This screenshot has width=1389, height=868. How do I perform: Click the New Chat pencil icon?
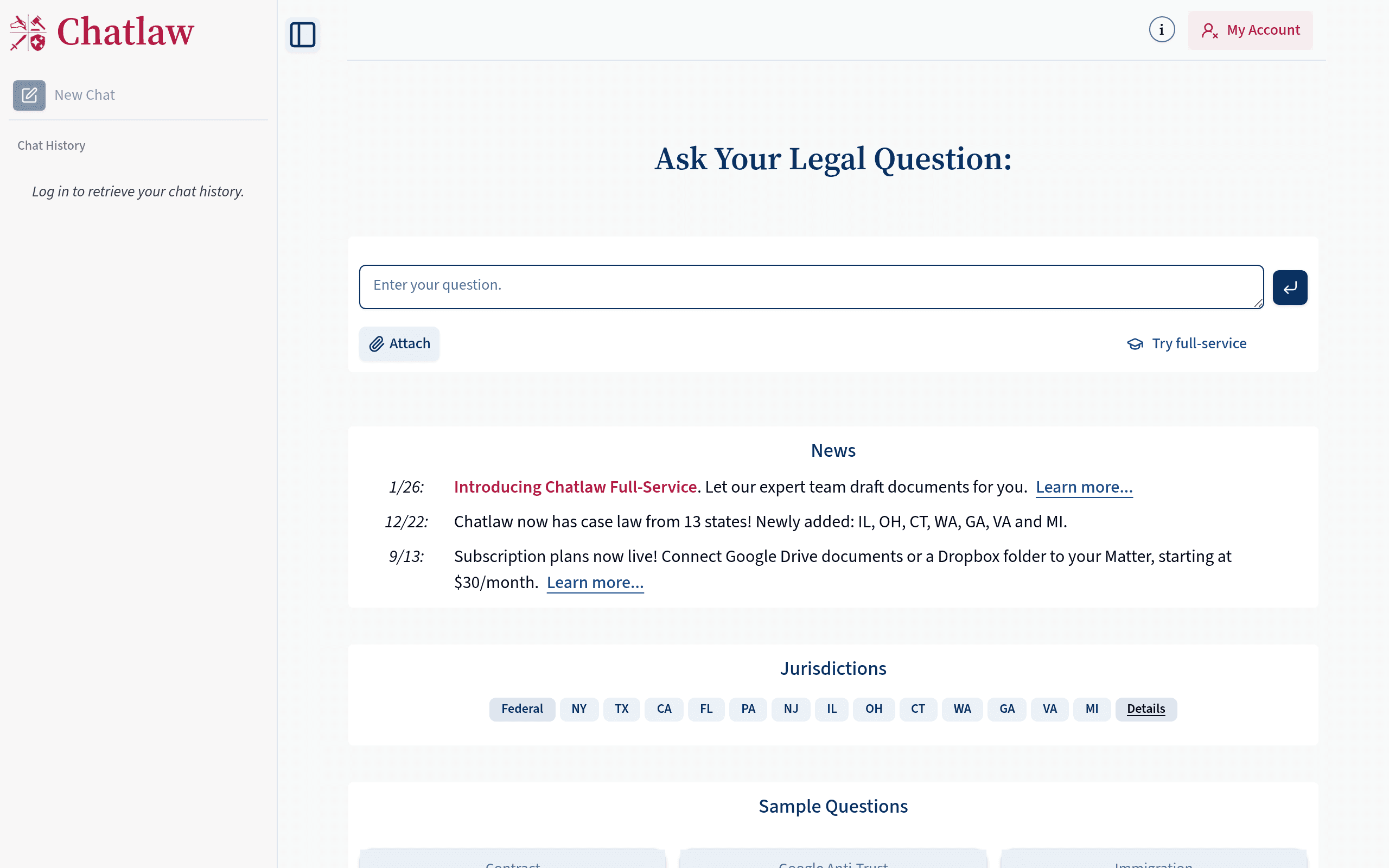(29, 95)
